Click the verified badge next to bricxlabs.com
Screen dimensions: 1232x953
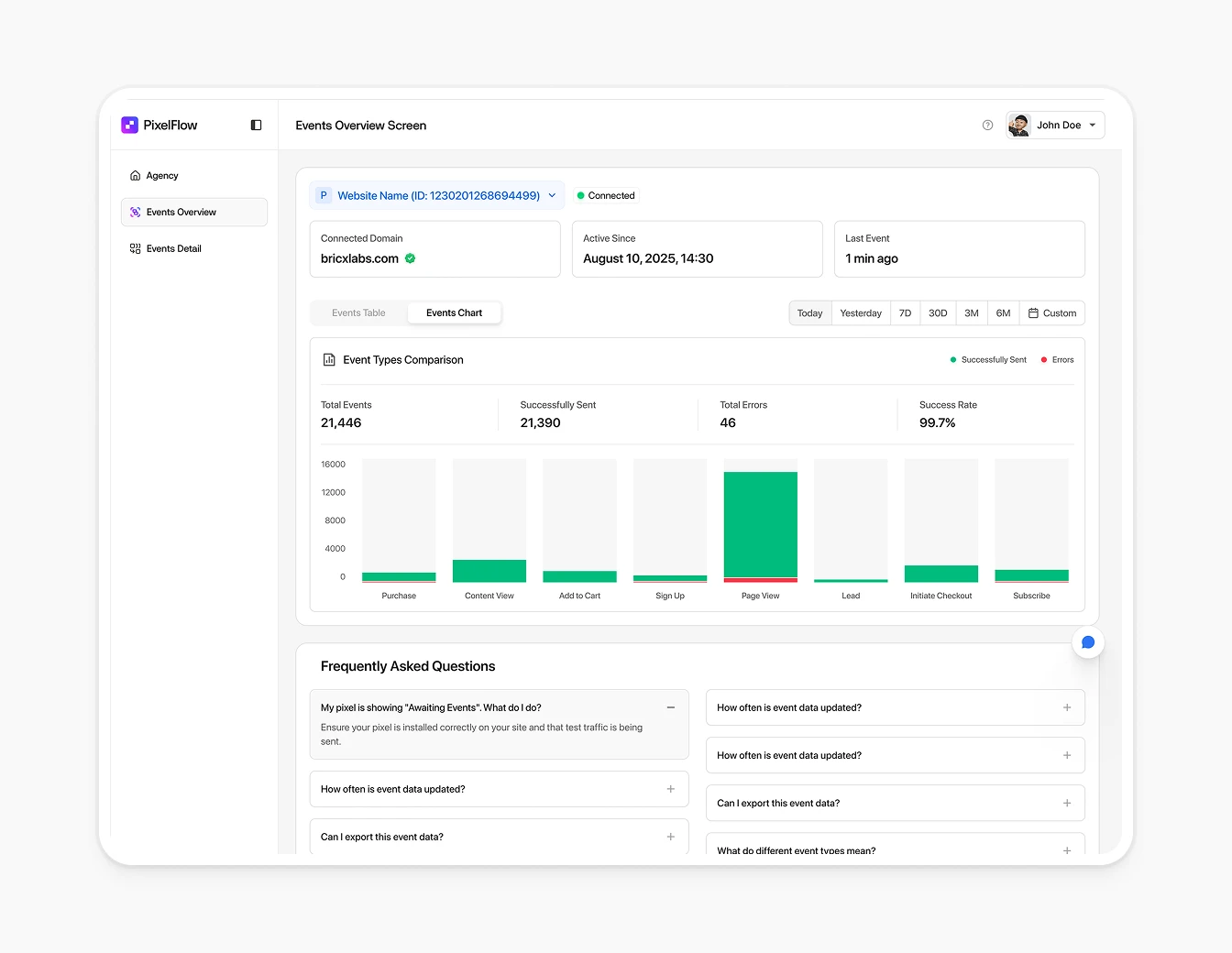click(x=410, y=258)
